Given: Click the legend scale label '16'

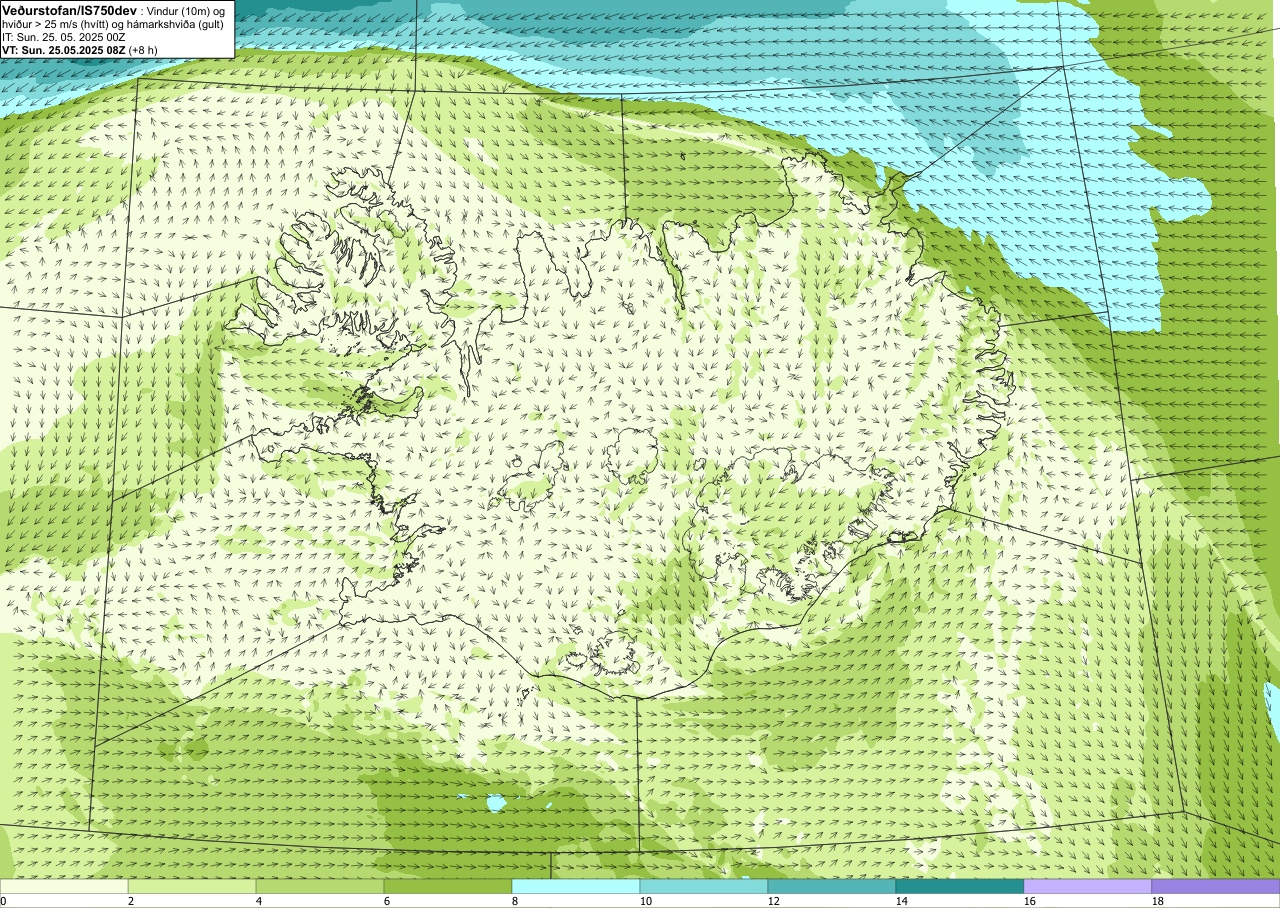Looking at the screenshot, I should 1030,901.
